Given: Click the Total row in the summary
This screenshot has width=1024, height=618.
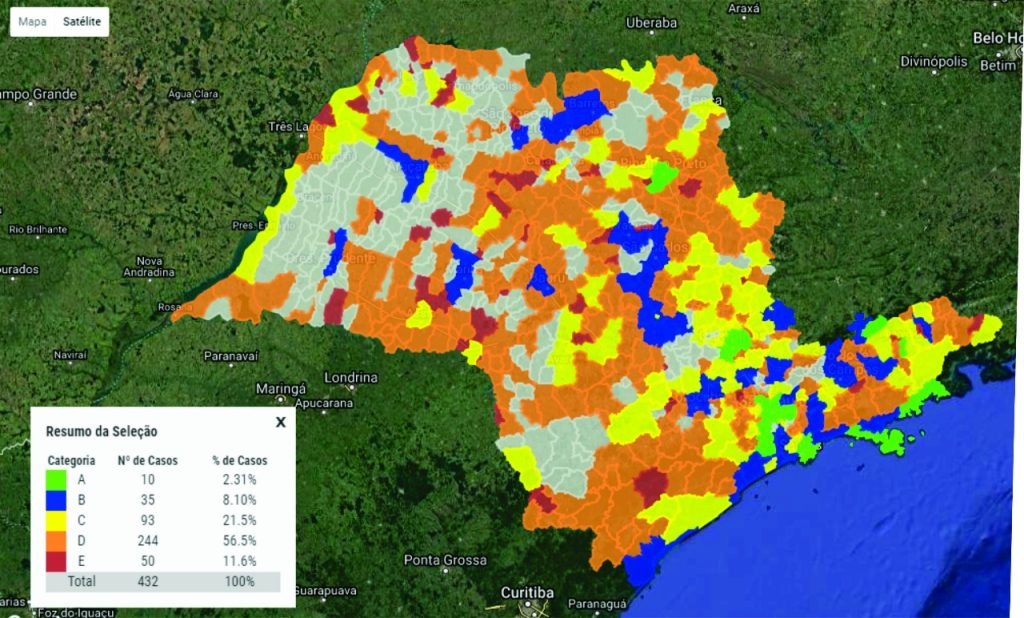Looking at the screenshot, I should pos(163,581).
